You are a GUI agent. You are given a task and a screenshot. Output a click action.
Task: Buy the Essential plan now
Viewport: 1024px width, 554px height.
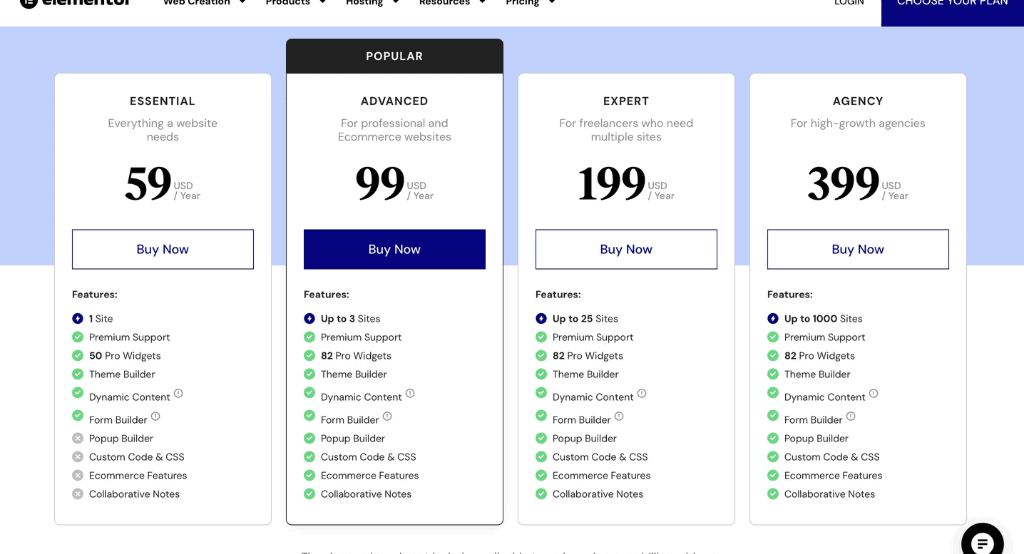tap(163, 249)
